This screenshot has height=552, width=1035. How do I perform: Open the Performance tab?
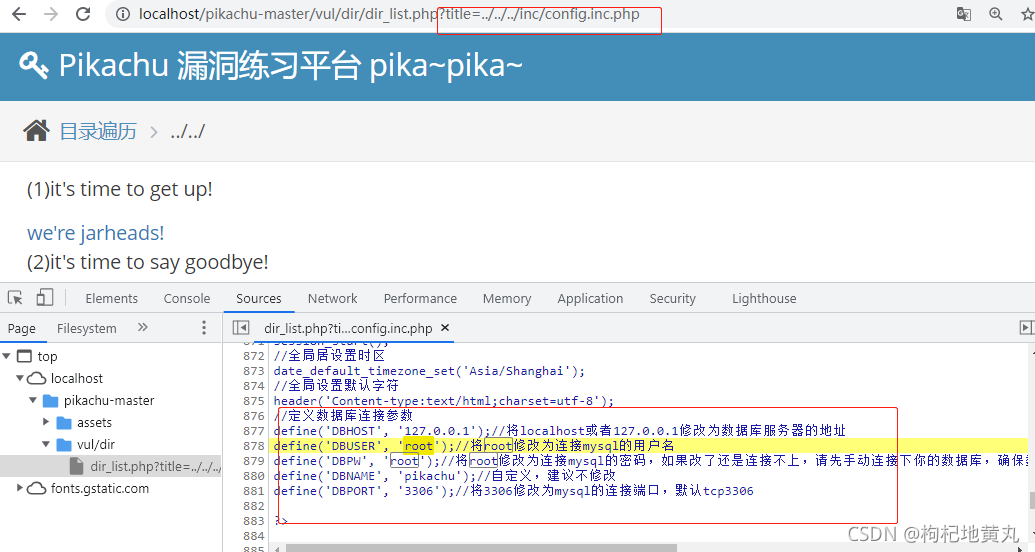pyautogui.click(x=420, y=298)
